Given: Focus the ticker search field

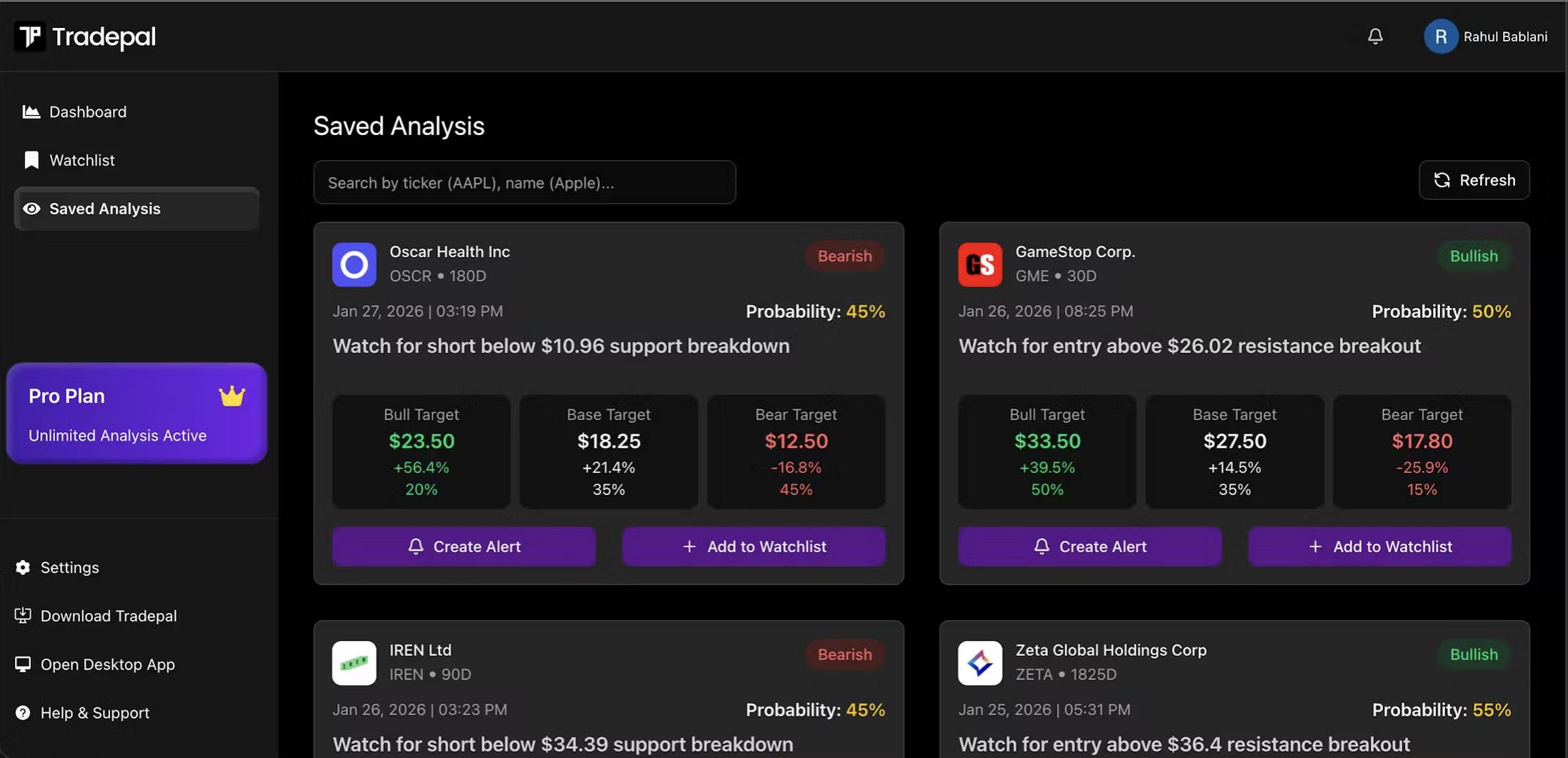Looking at the screenshot, I should click(525, 182).
